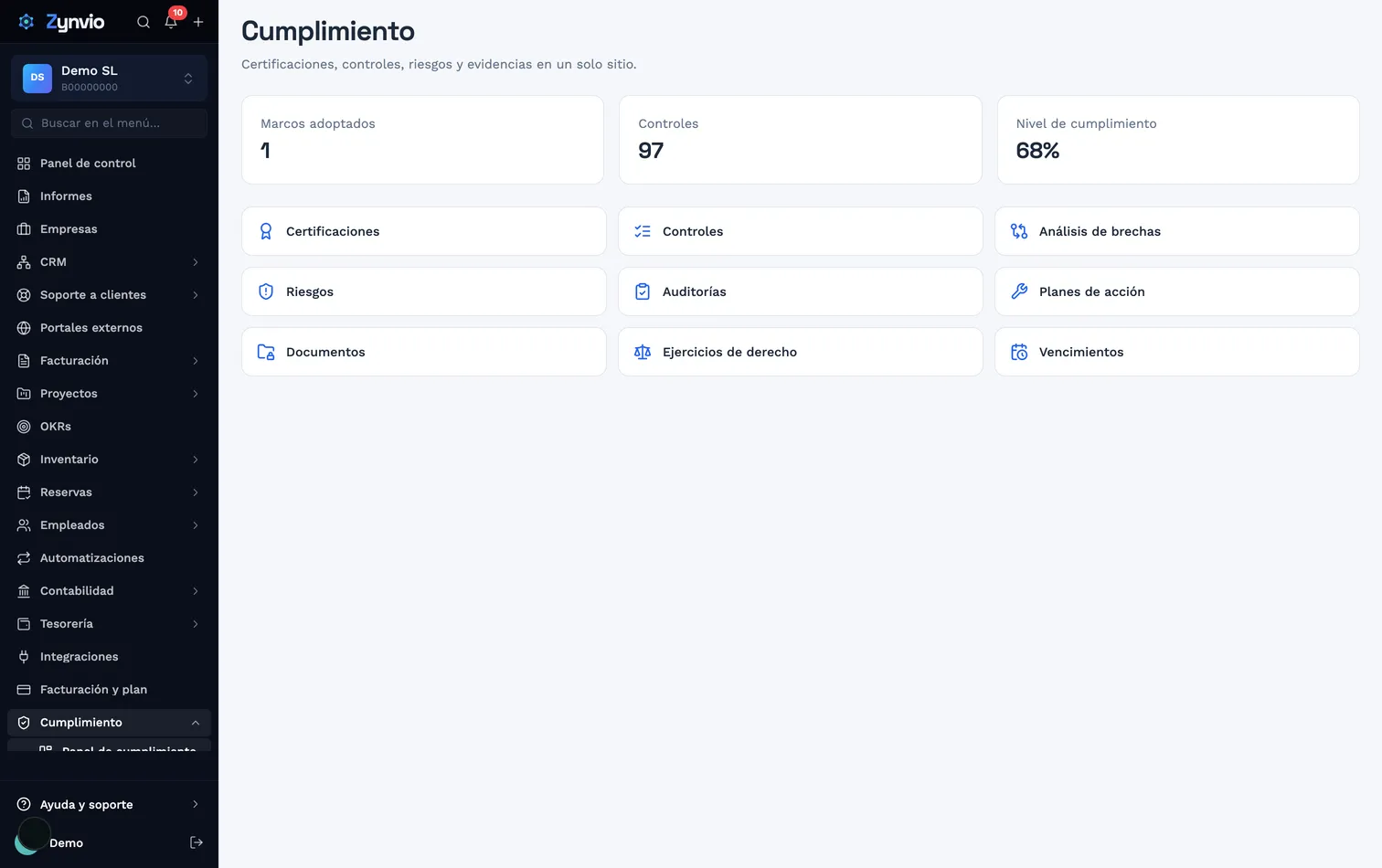1382x868 pixels.
Task: Open the Documentos card
Action: 424,352
